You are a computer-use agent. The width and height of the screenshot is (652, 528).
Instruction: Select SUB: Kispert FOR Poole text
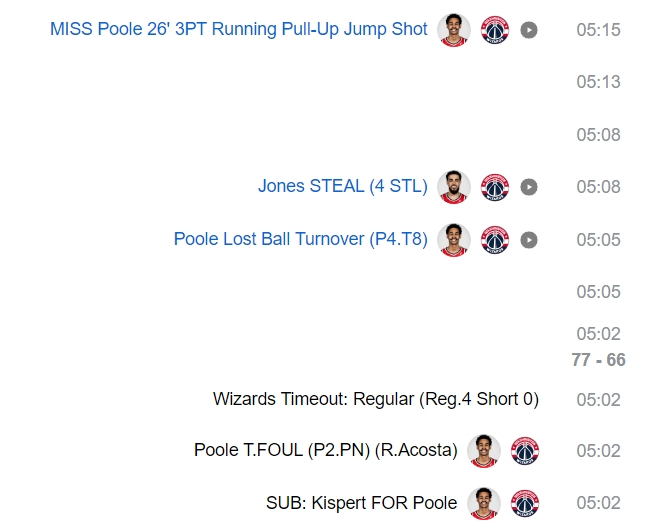pos(361,503)
